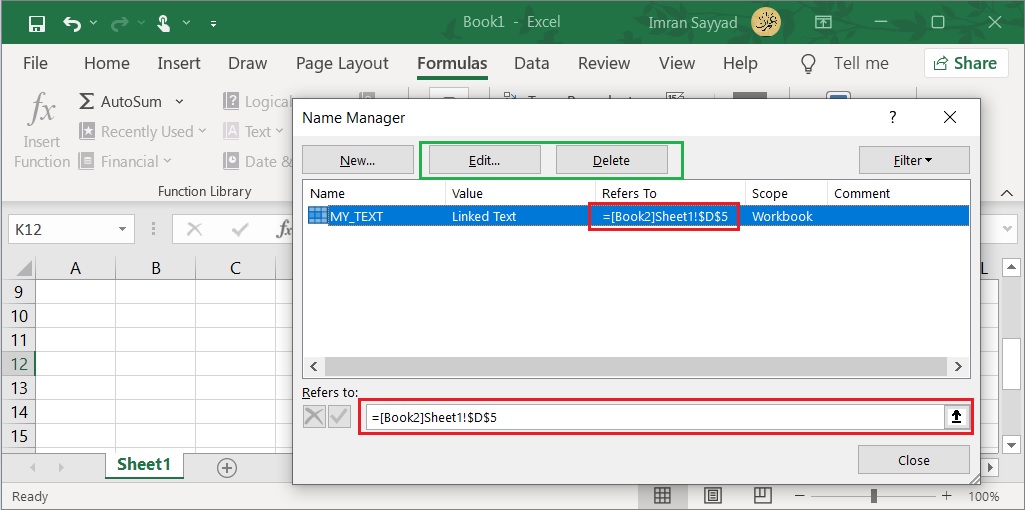This screenshot has height=510, width=1025.
Task: Click Workbook scope cell of MY_TEXT
Action: pos(782,216)
